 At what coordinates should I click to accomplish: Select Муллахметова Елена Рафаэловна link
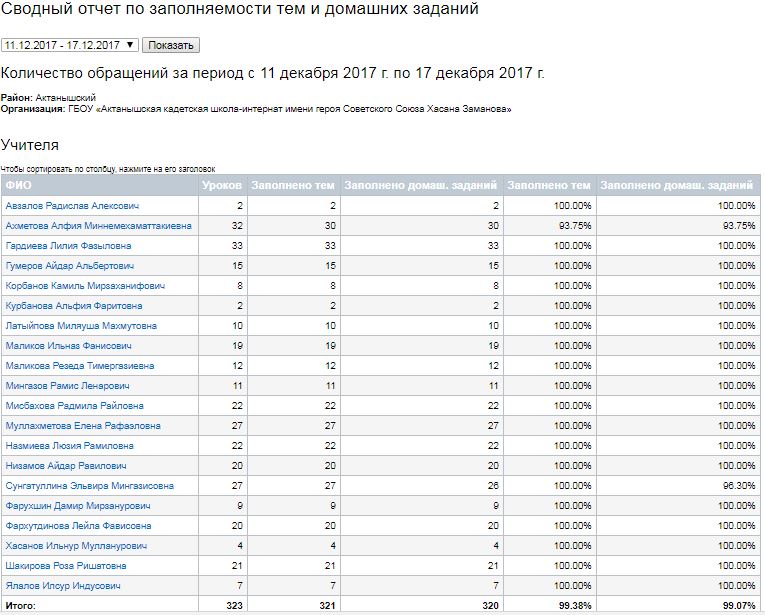click(83, 425)
